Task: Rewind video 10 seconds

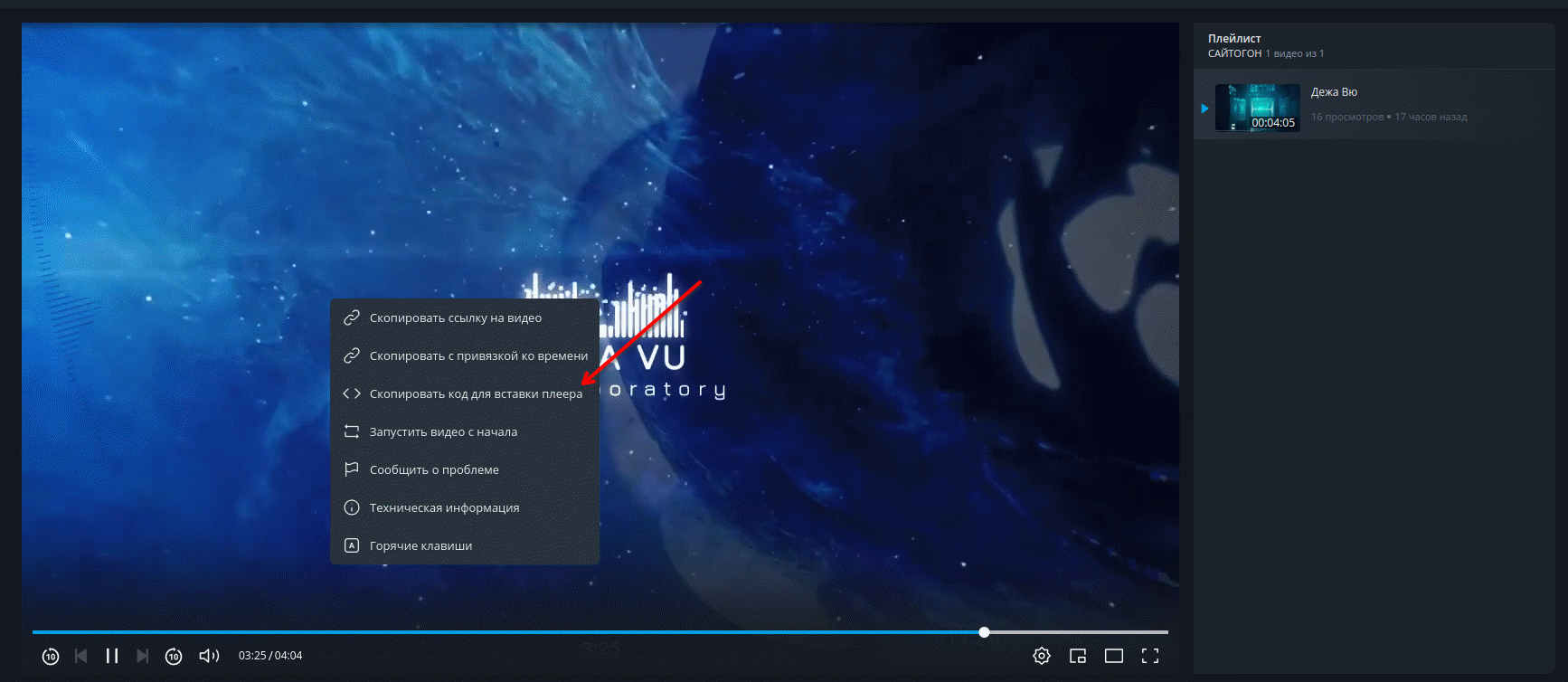Action: 51,656
